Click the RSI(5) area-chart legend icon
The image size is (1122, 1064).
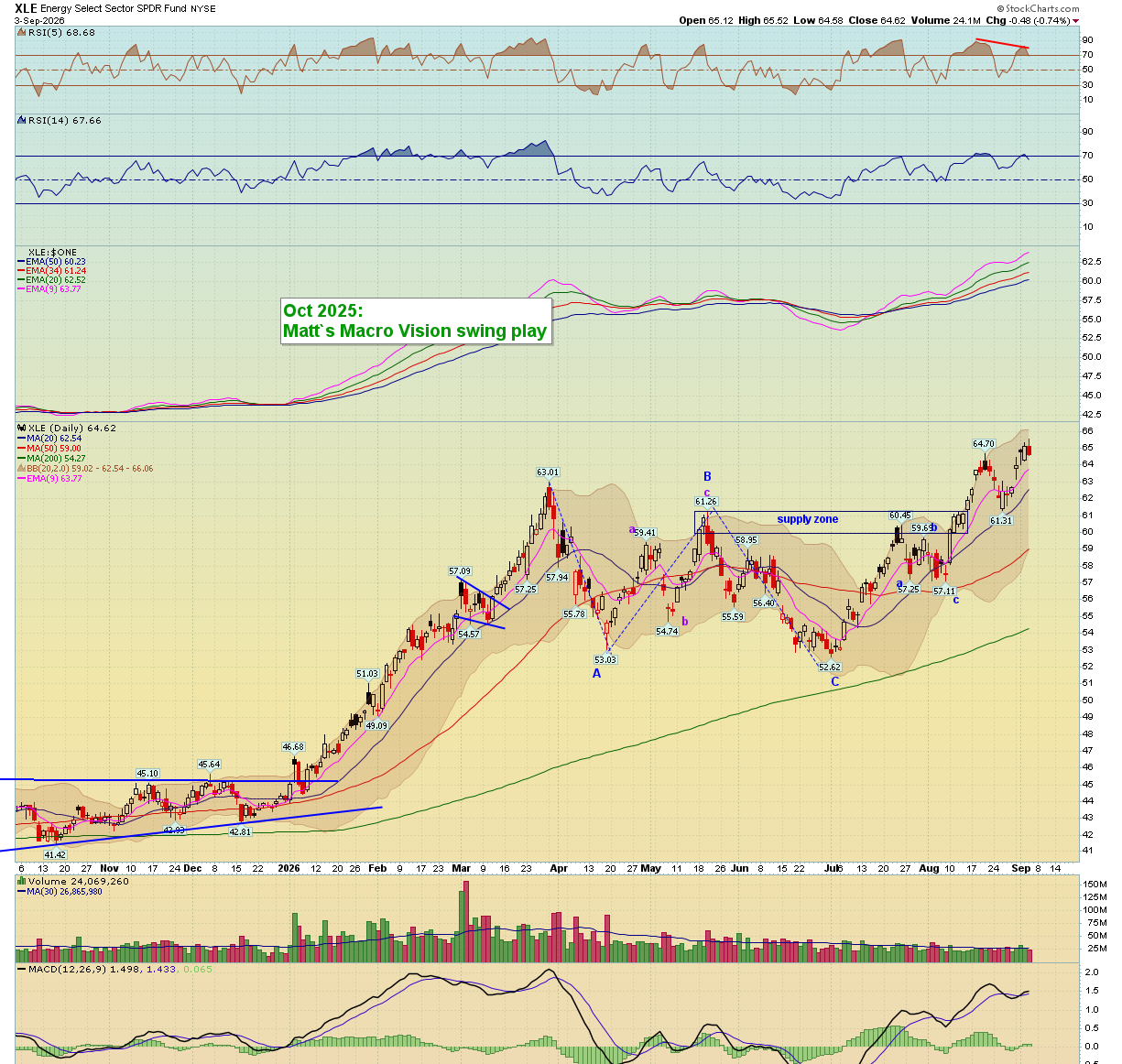21,32
